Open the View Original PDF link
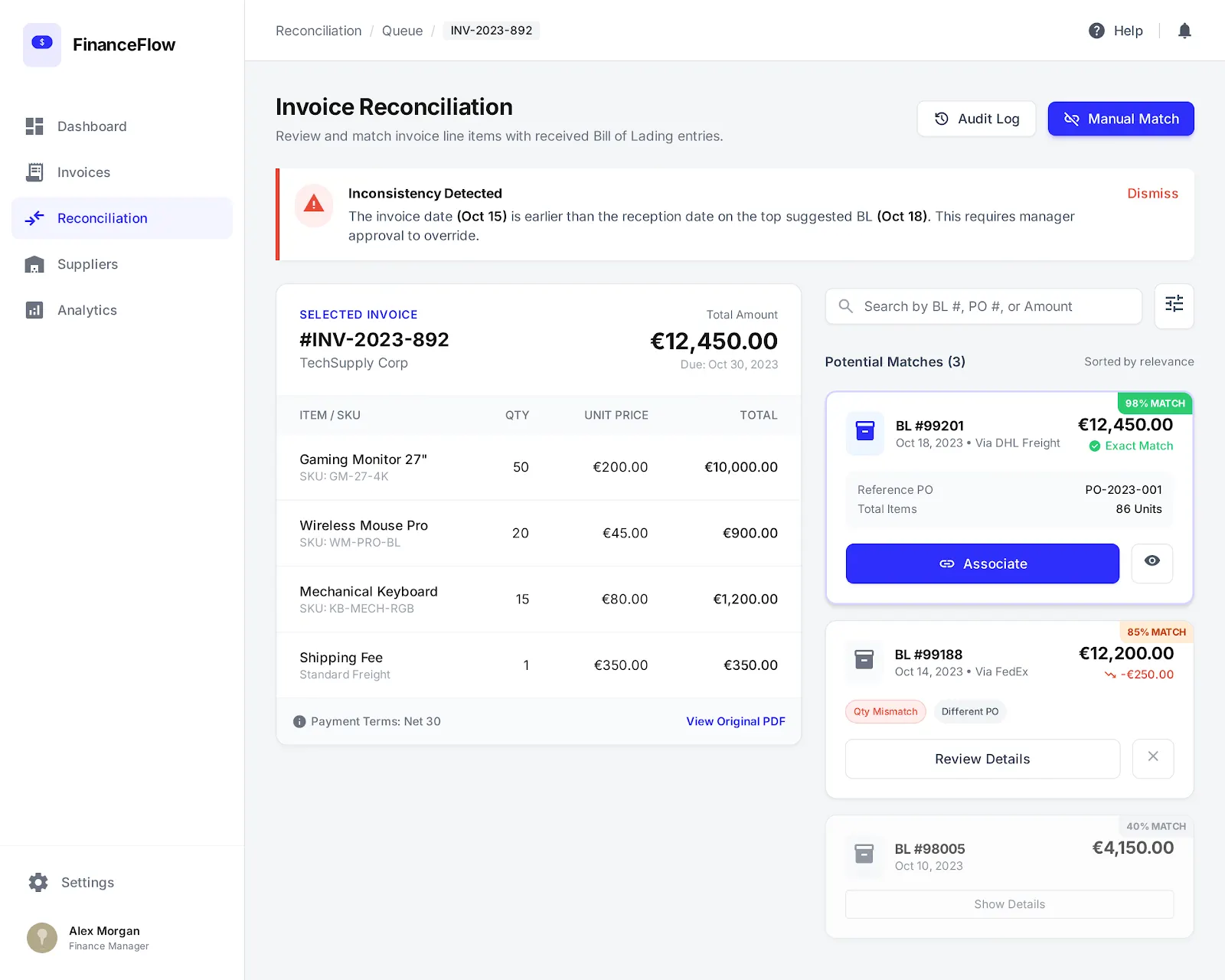Screen dimensions: 1225x980 736,721
